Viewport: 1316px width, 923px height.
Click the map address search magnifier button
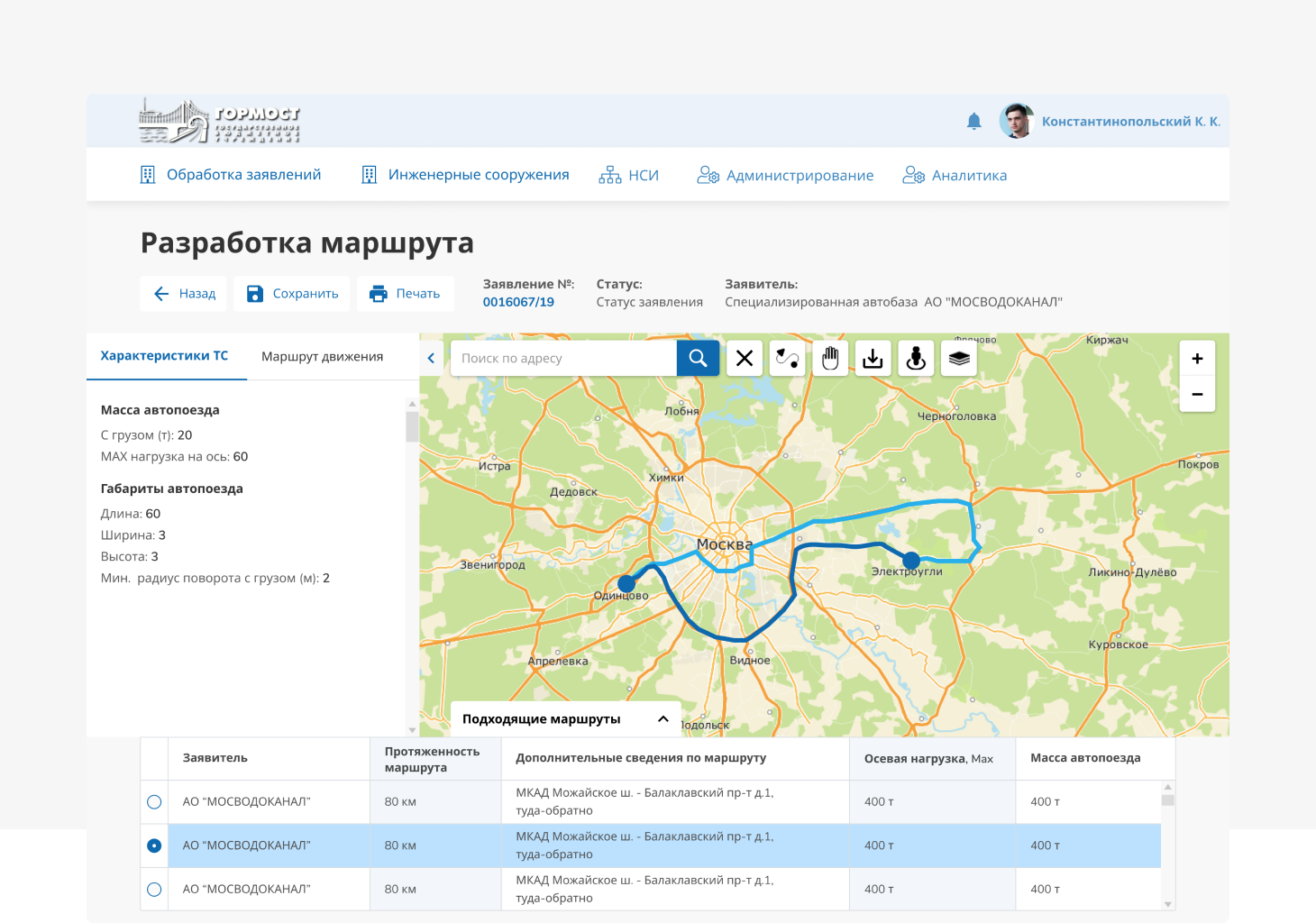[x=698, y=358]
